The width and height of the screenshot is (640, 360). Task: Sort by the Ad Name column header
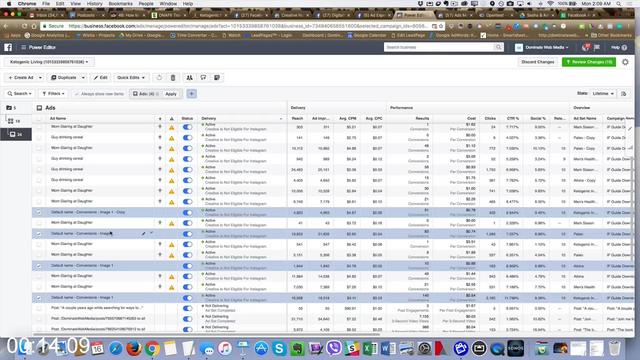coord(58,119)
